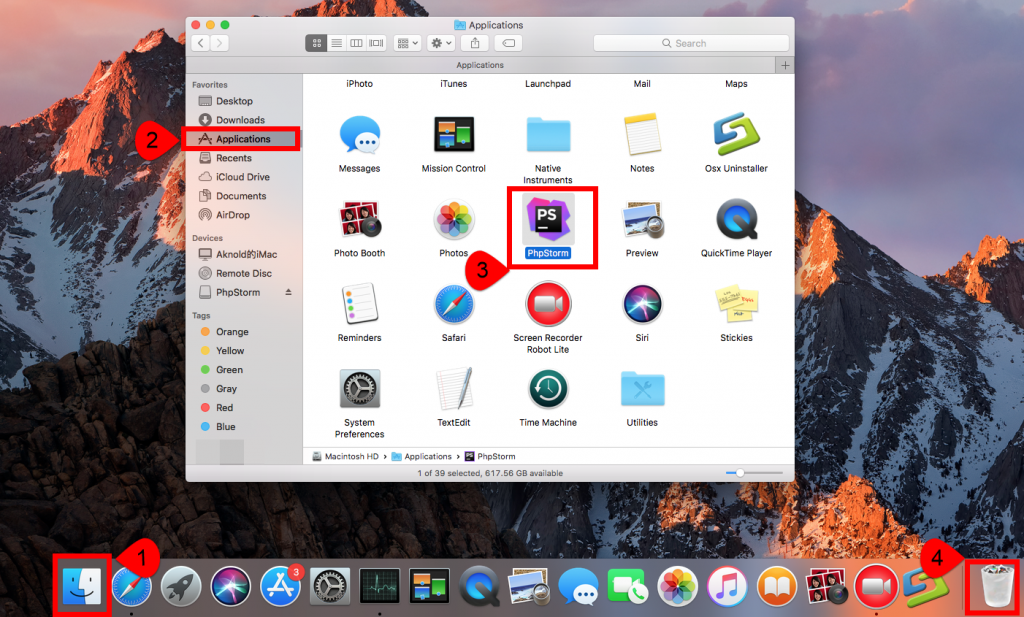Image resolution: width=1024 pixels, height=617 pixels.
Task: Select Applications in the sidebar
Action: (x=243, y=139)
